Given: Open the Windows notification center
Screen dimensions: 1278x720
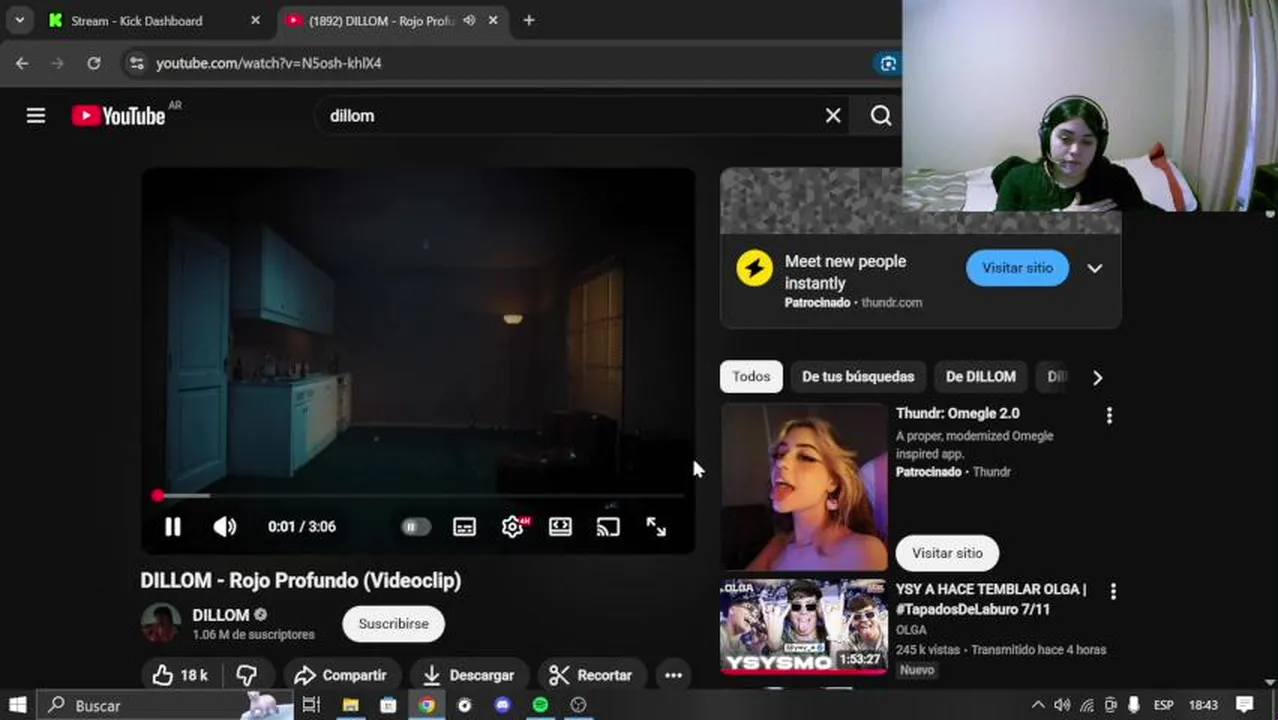Looking at the screenshot, I should pyautogui.click(x=1245, y=705).
